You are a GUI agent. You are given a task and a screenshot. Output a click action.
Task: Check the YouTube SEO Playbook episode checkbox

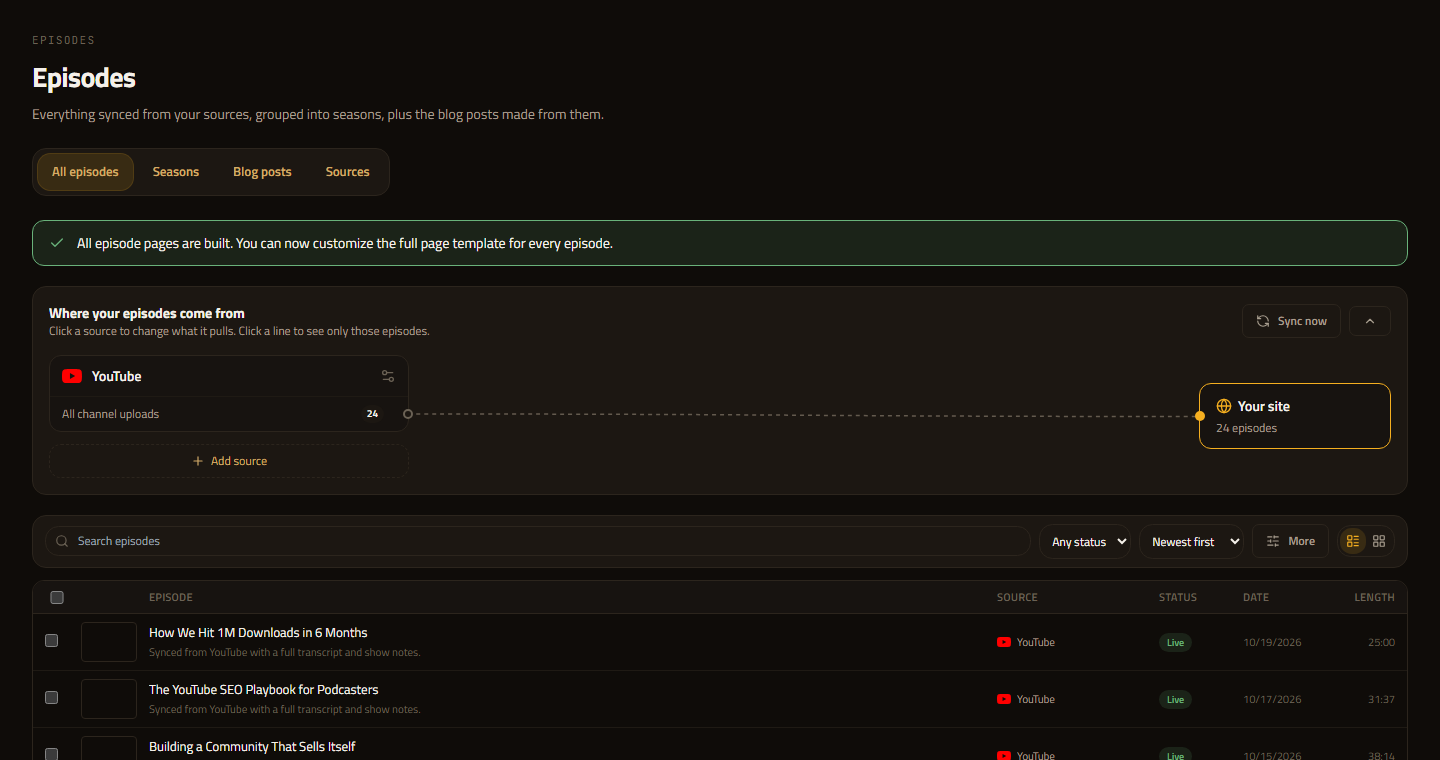[x=52, y=698]
